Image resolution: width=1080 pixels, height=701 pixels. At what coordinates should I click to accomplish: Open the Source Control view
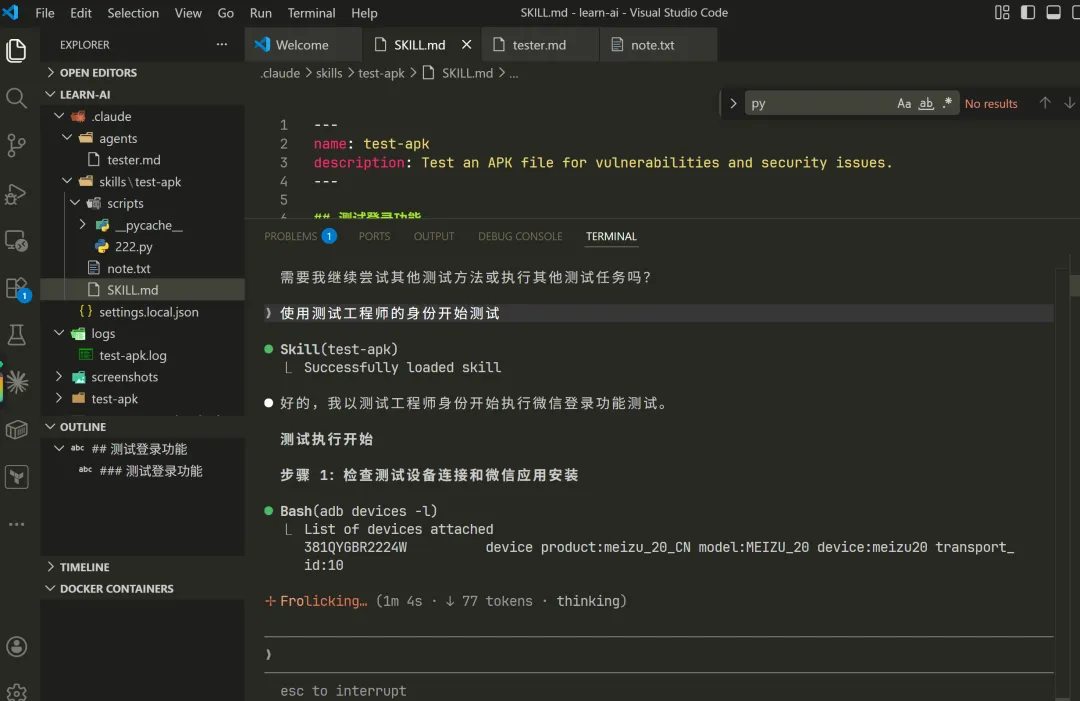point(16,146)
